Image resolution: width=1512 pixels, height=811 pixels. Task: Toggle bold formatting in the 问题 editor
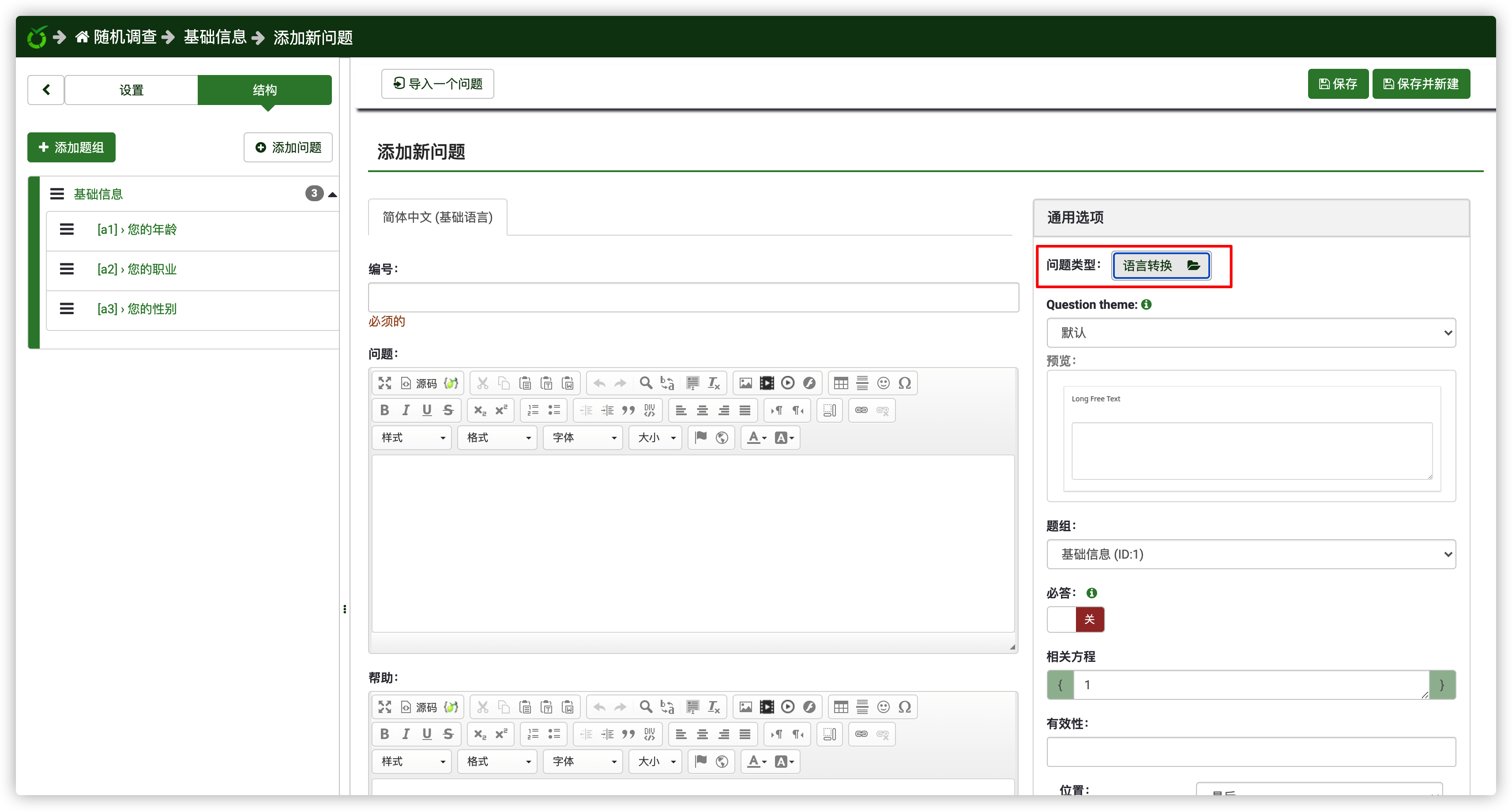[x=384, y=410]
